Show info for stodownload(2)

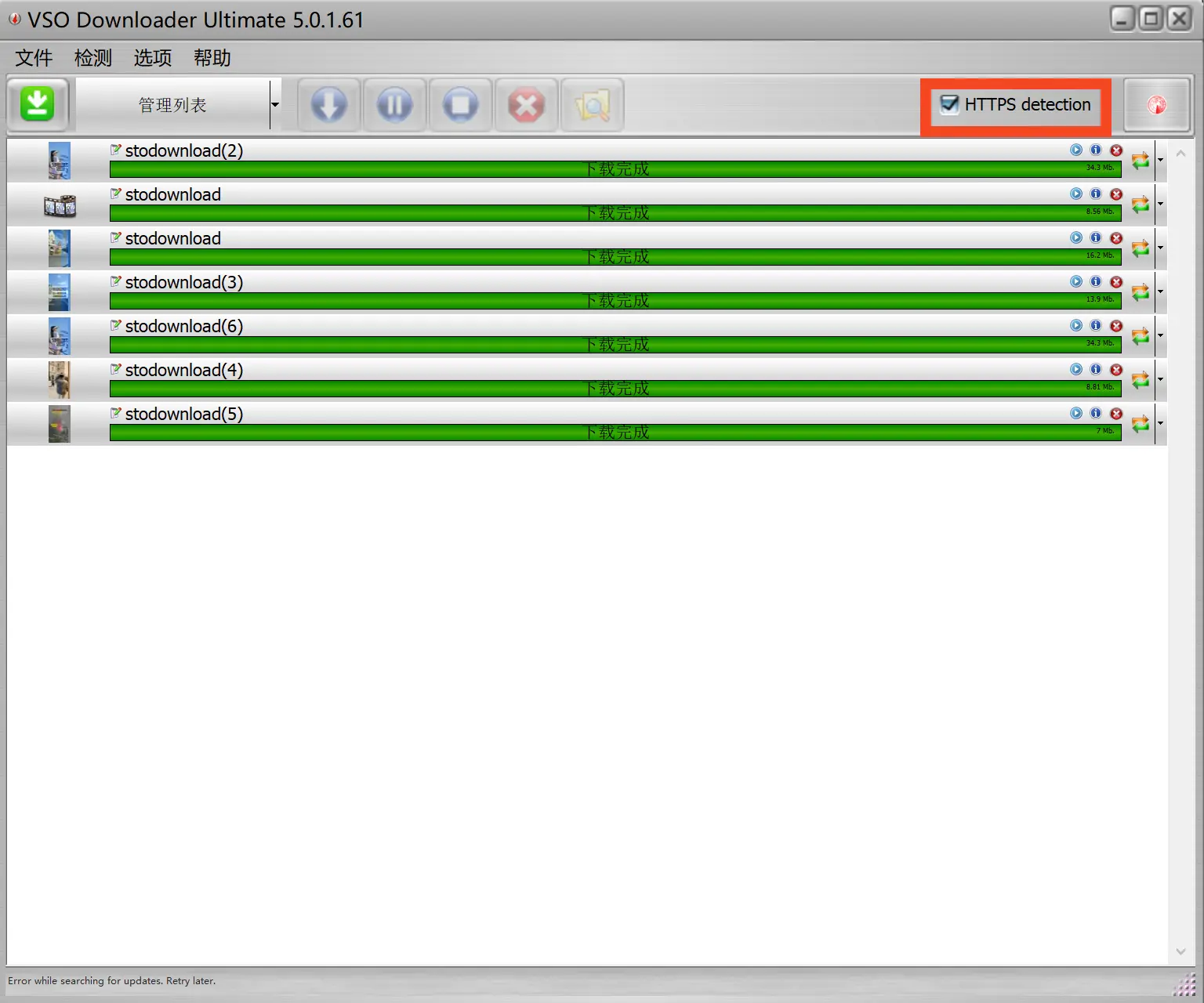(x=1096, y=150)
